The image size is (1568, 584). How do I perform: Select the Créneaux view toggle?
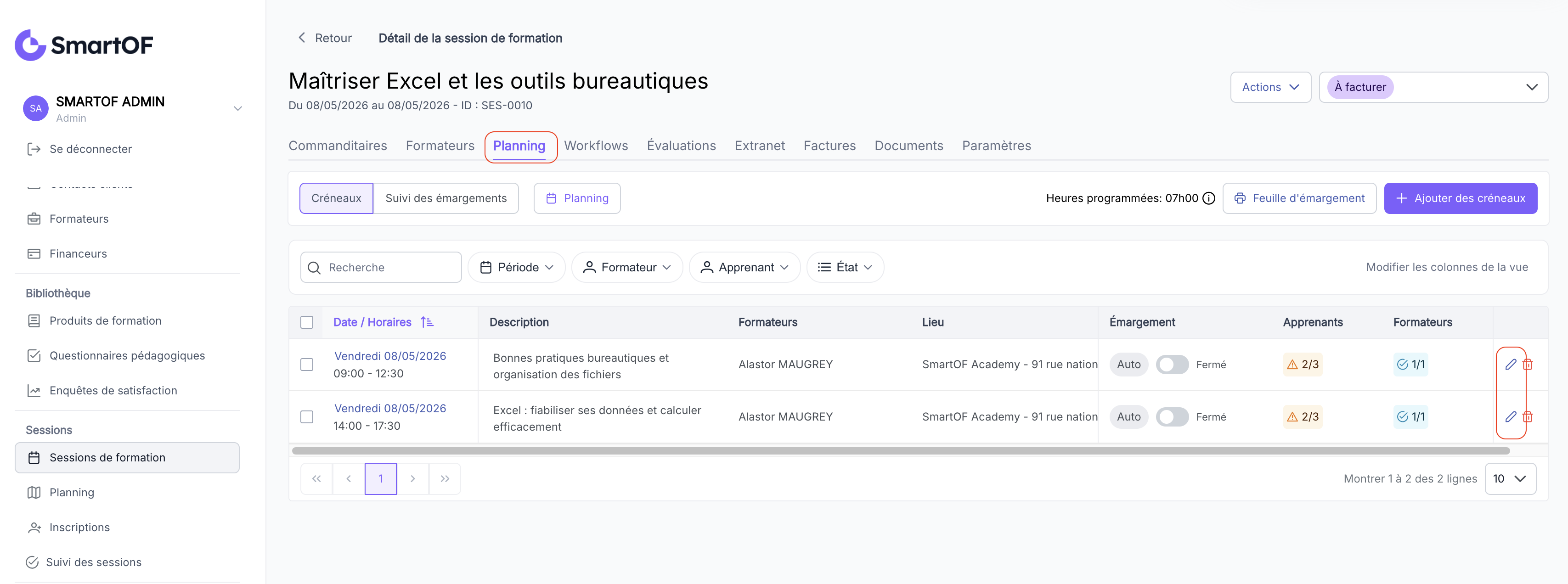pyautogui.click(x=336, y=198)
